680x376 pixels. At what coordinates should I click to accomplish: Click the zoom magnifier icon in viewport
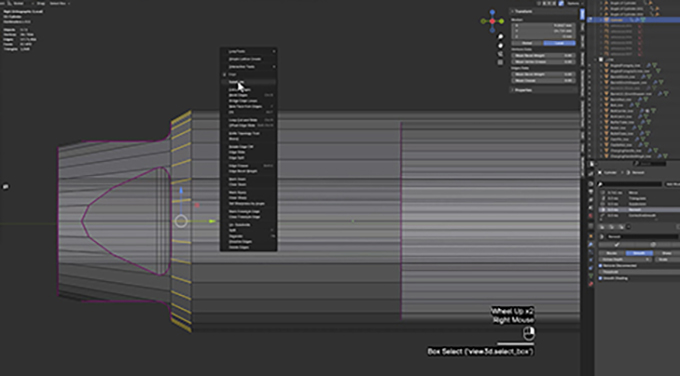pos(500,37)
